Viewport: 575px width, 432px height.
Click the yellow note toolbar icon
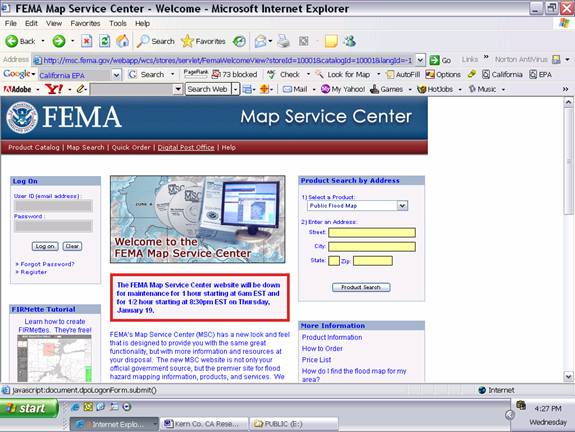(331, 41)
